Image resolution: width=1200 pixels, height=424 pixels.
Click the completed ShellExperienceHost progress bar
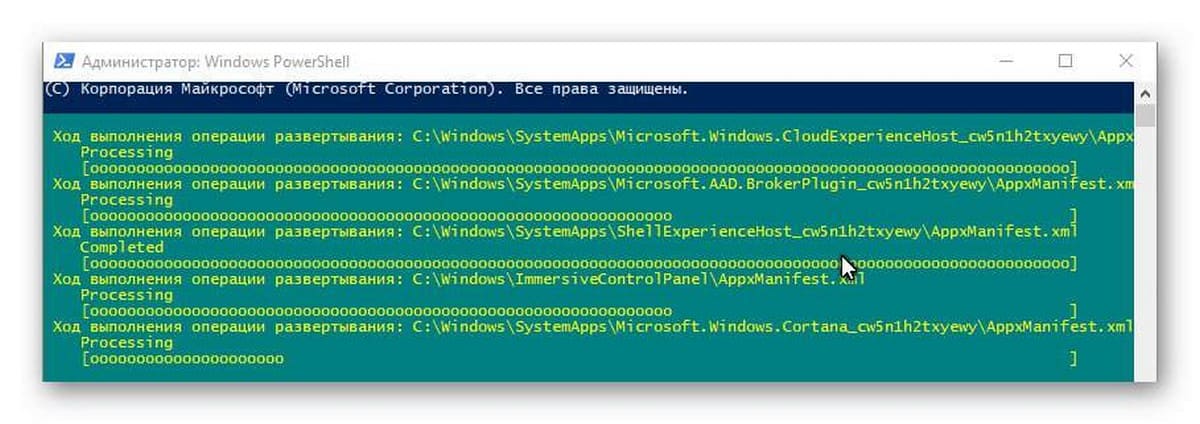580,264
